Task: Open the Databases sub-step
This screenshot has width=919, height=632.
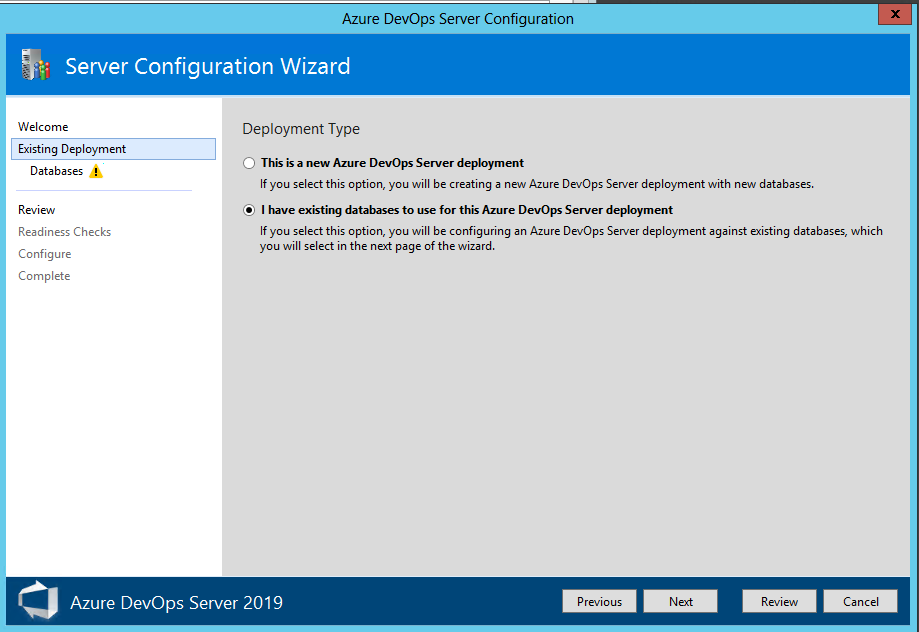Action: click(x=59, y=170)
